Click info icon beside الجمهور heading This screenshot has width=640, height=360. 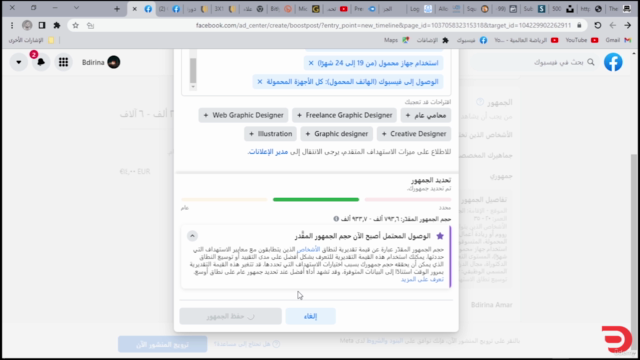pyautogui.click(x=480, y=102)
